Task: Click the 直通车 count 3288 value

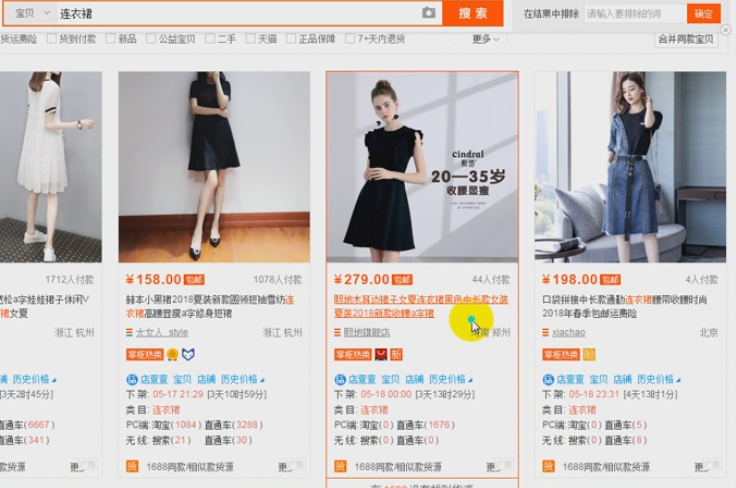Action: click(x=247, y=425)
